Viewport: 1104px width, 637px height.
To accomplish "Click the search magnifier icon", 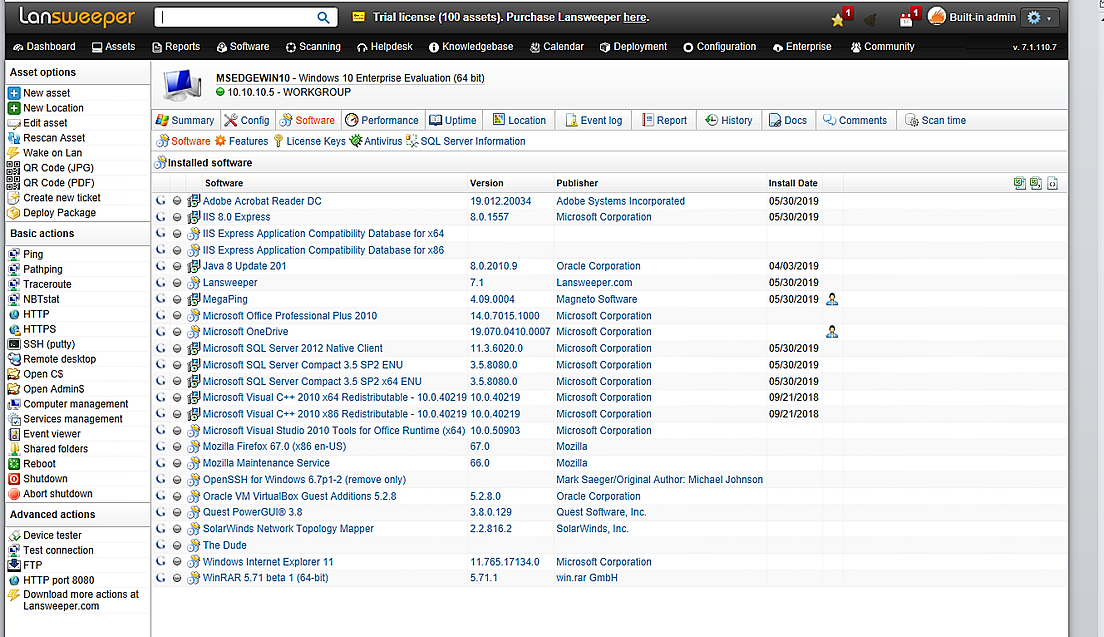I will tap(321, 17).
